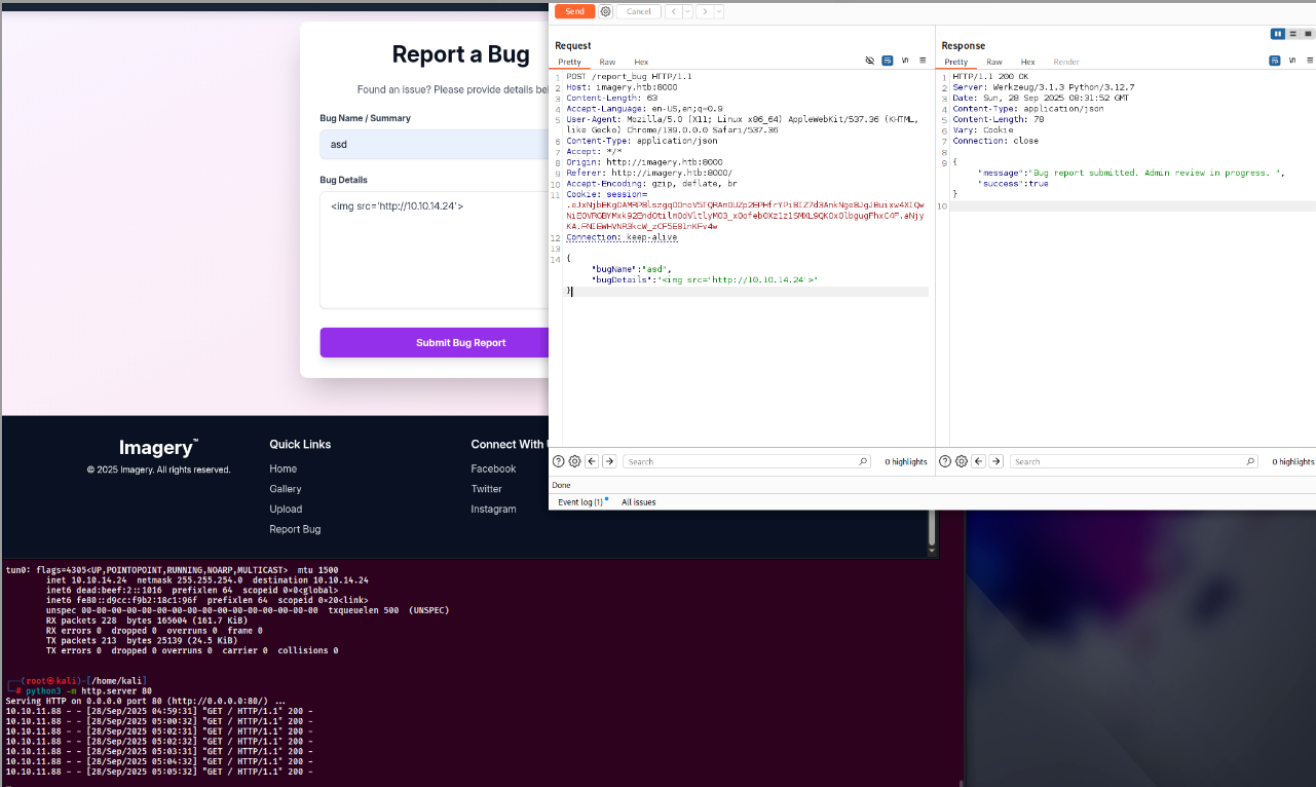Select the Raw tab in the Response panel
1316x787 pixels.
pos(994,62)
